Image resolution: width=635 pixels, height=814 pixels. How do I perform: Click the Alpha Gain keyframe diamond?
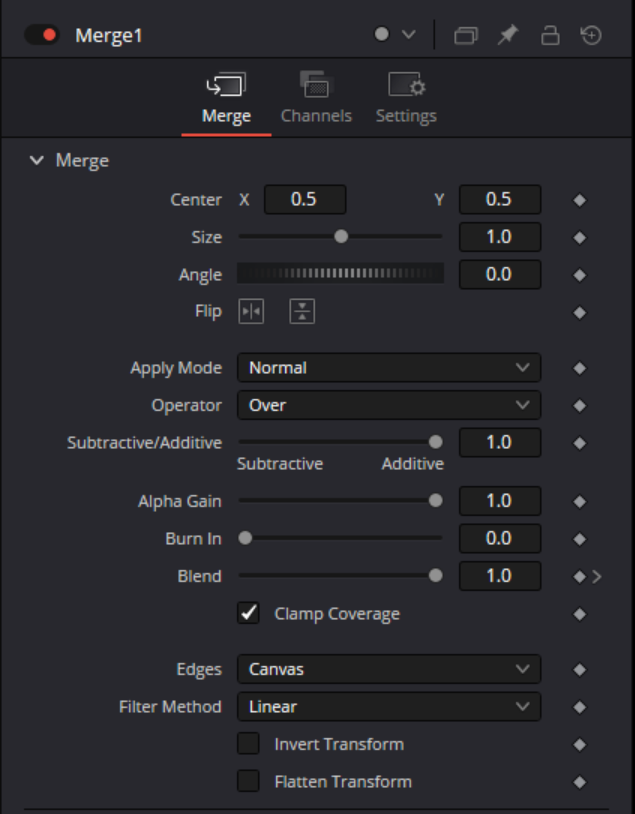click(579, 501)
